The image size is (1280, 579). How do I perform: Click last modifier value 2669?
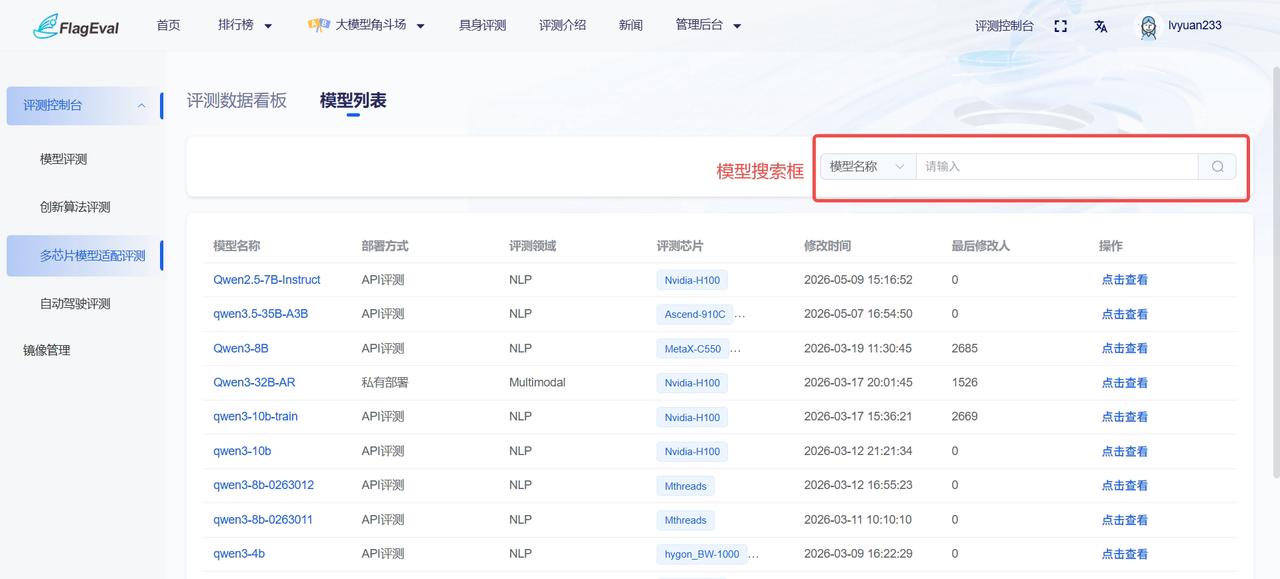(965, 416)
